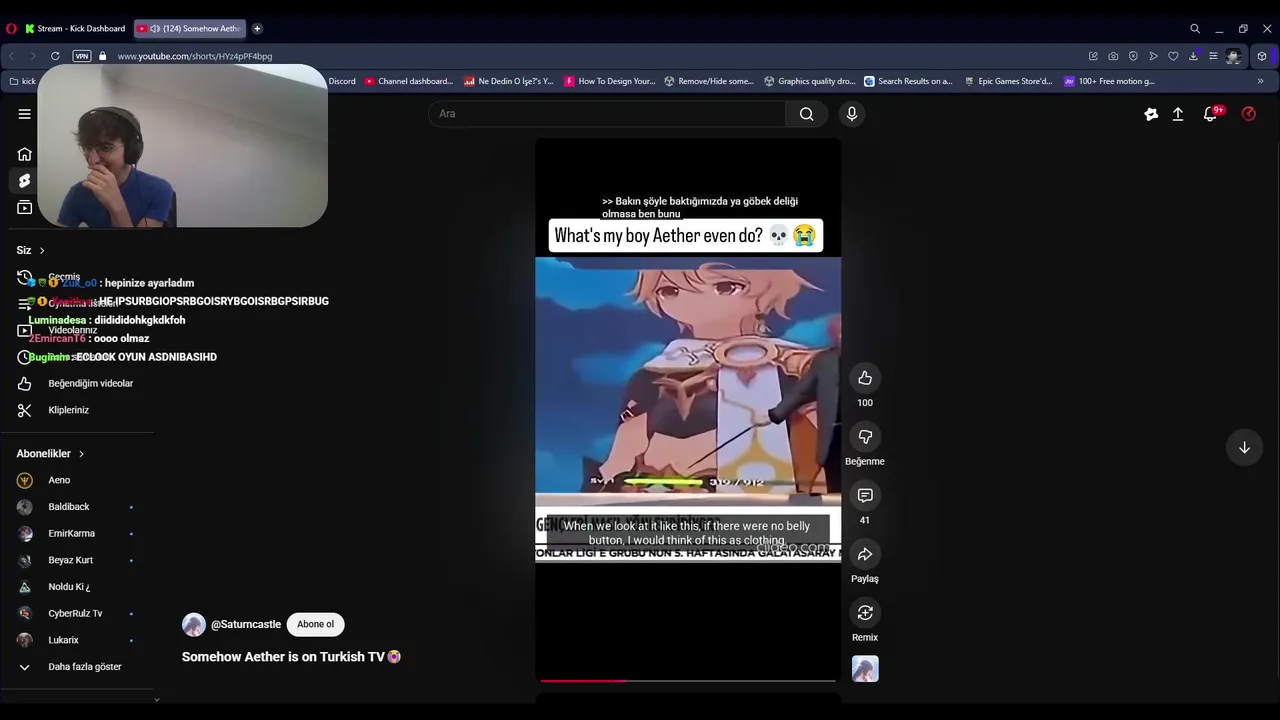
Task: Visit the @Saturncastle channel link
Action: (246, 624)
